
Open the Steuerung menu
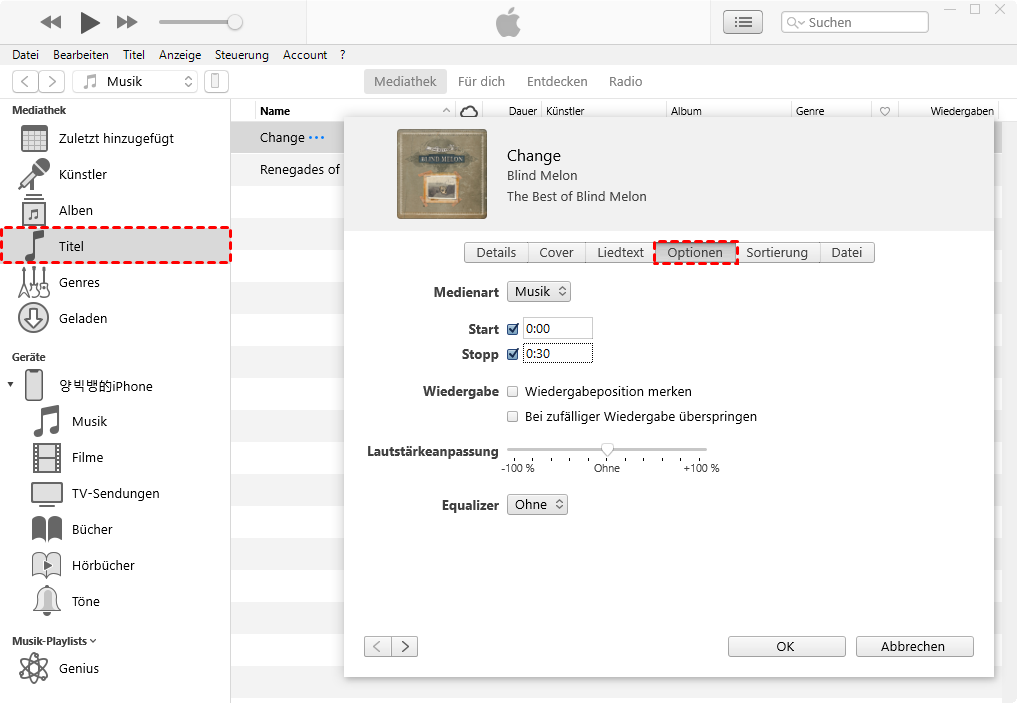[241, 55]
